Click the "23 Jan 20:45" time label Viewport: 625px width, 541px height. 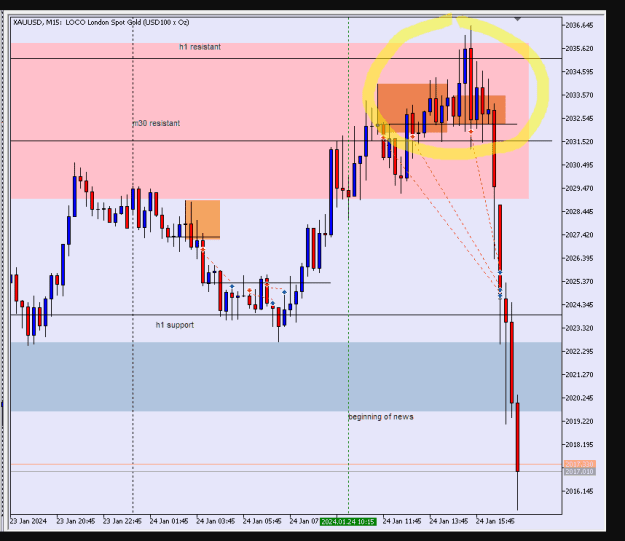[76, 521]
